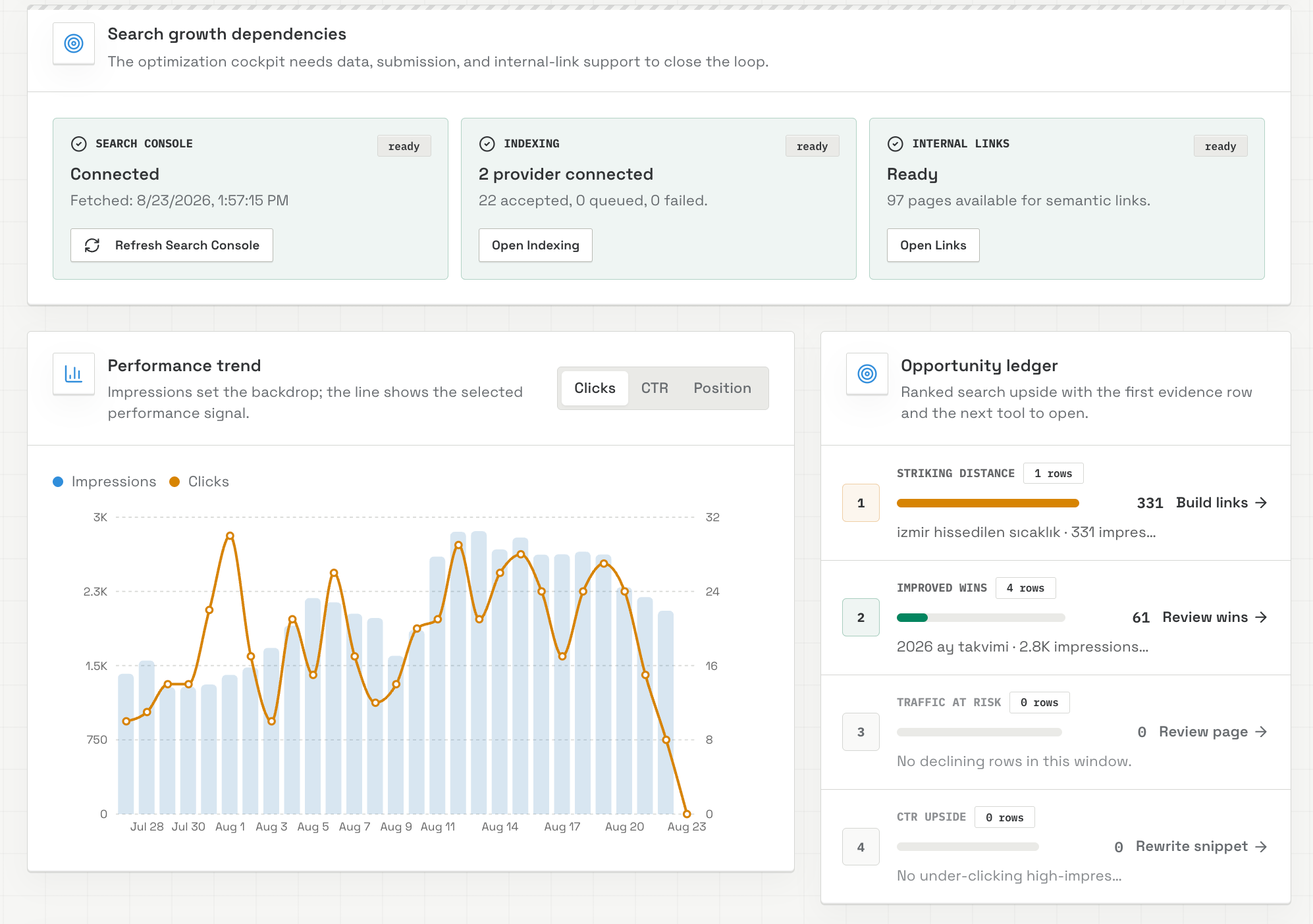Image resolution: width=1313 pixels, height=924 pixels.
Task: Click the CTR Upside empty progress bar
Action: coord(968,846)
